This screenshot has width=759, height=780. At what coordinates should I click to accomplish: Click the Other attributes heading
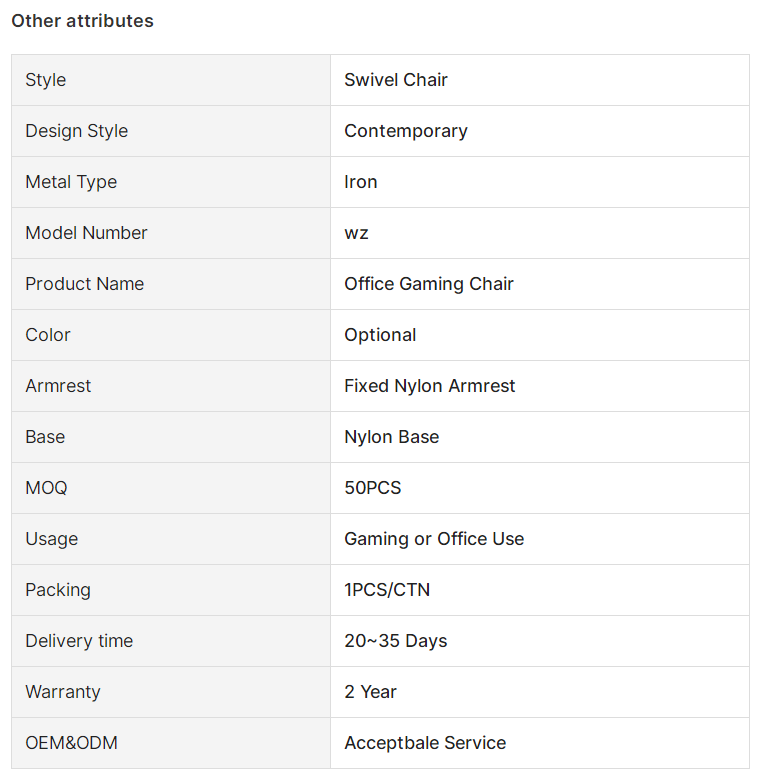click(83, 21)
